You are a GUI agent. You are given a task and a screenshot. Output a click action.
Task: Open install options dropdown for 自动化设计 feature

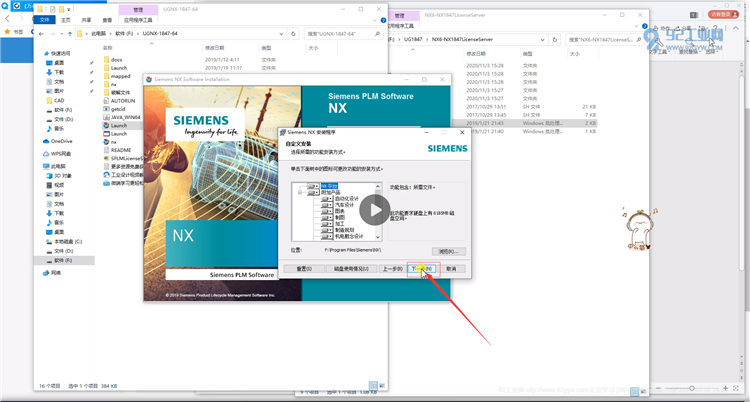click(327, 199)
